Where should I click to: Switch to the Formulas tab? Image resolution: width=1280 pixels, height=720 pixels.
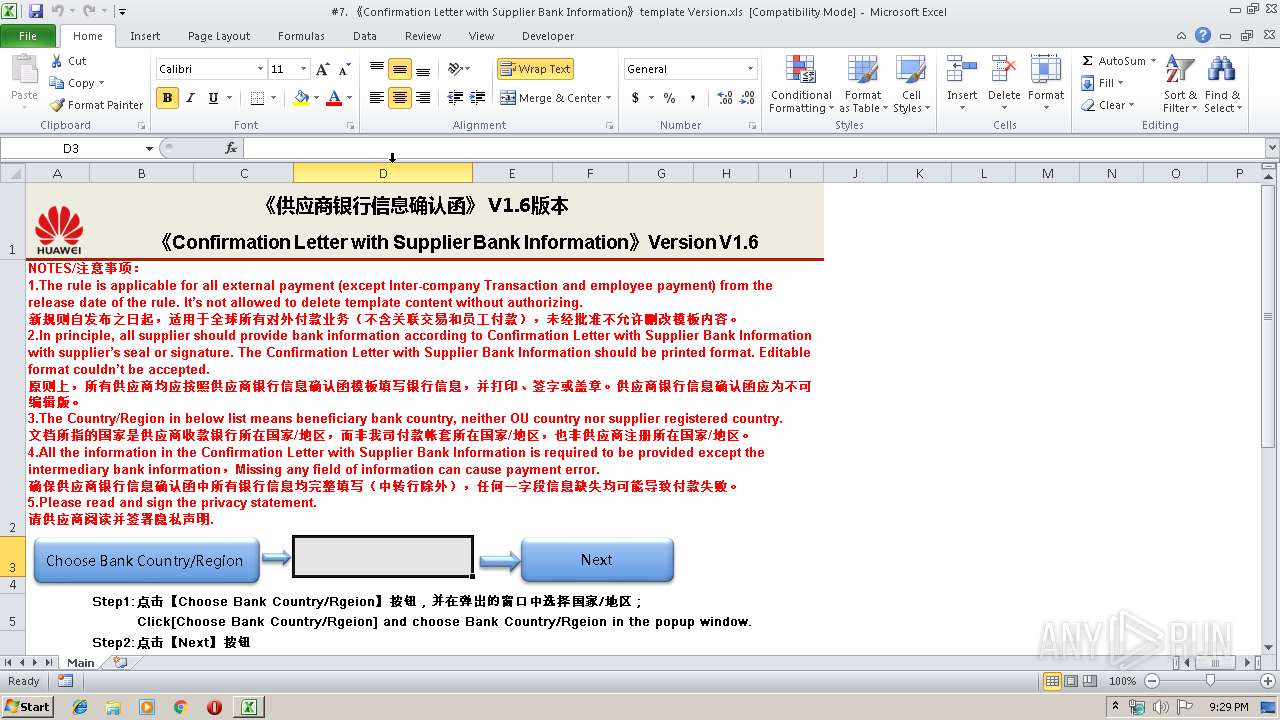pos(301,36)
